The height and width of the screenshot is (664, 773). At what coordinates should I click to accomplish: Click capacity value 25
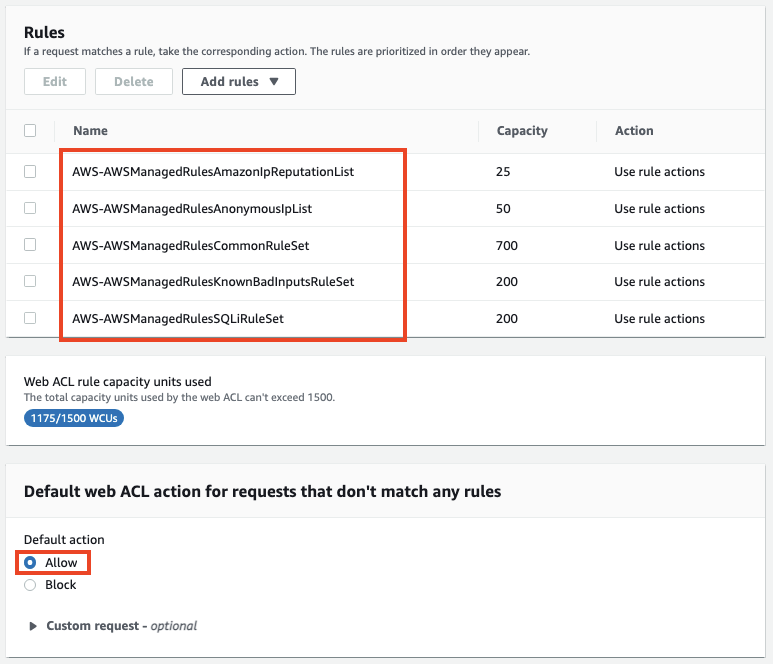coord(503,172)
